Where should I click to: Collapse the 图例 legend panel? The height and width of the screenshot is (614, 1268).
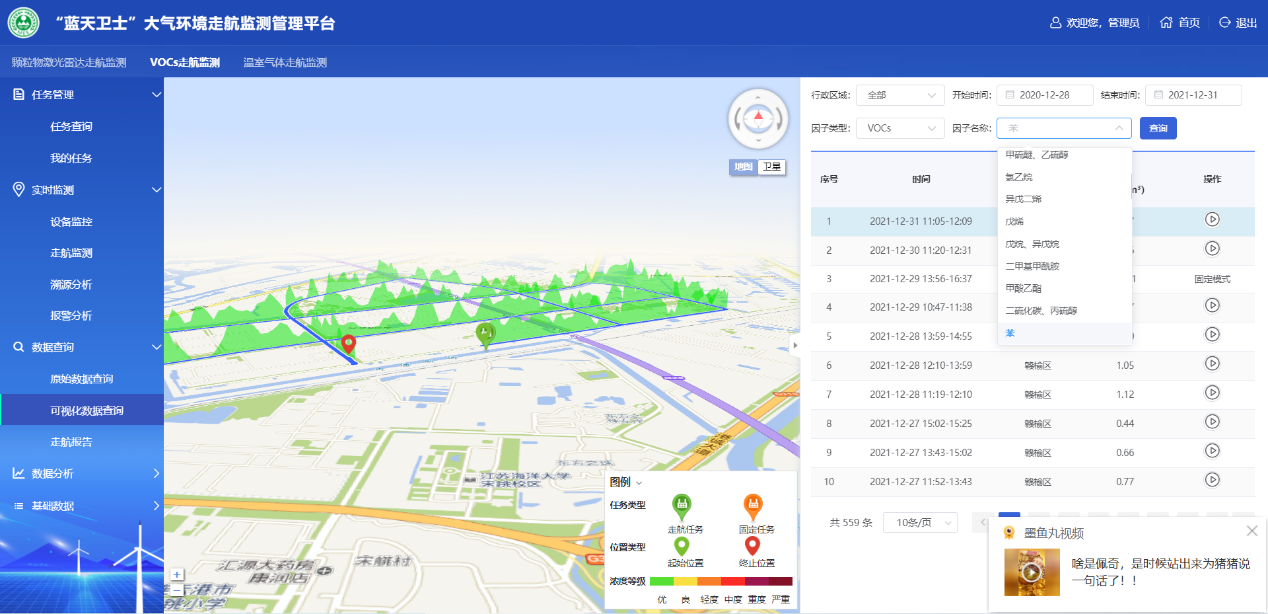639,483
